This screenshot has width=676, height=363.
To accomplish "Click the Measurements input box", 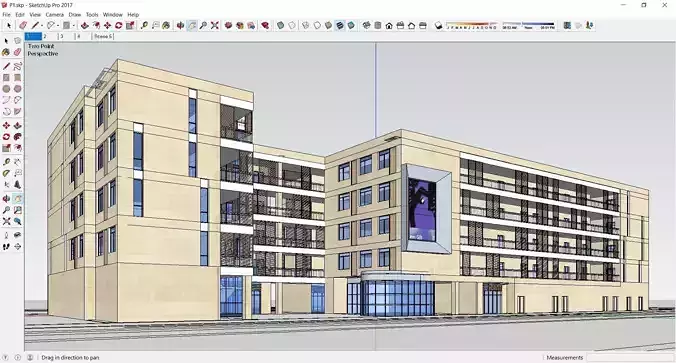I will click(x=630, y=357).
